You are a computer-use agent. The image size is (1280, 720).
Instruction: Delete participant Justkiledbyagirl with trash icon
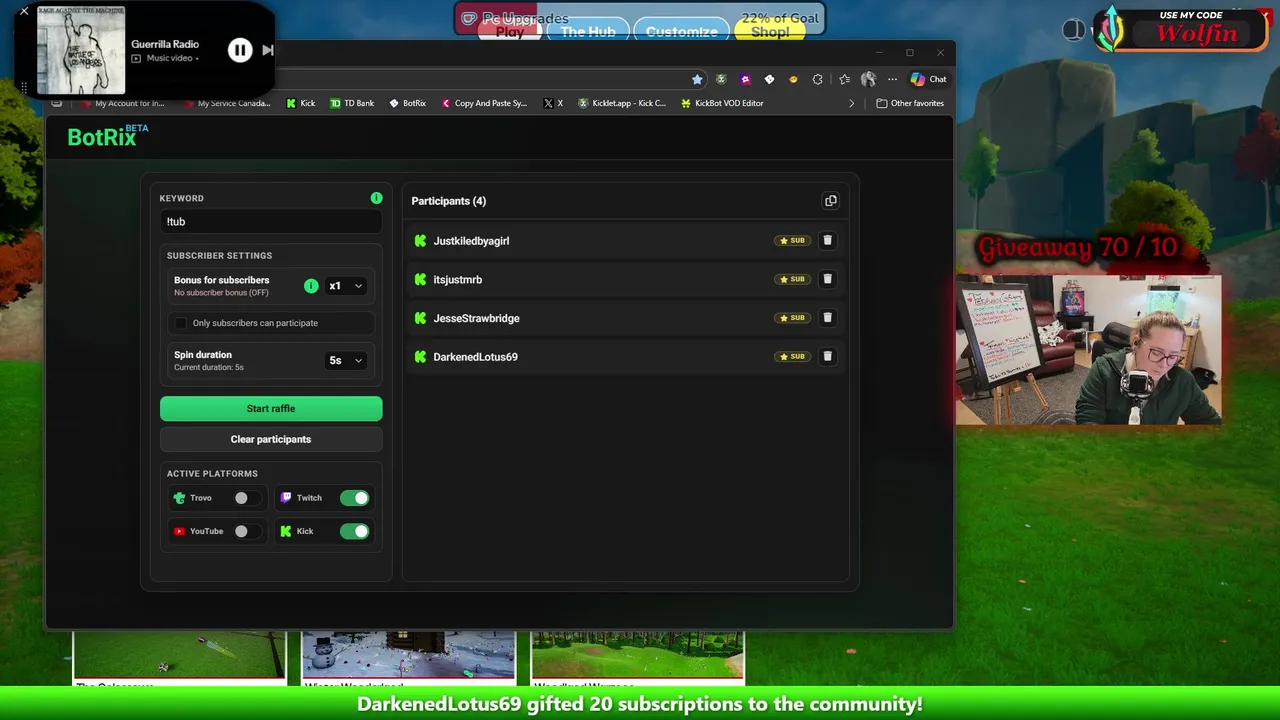pyautogui.click(x=827, y=241)
